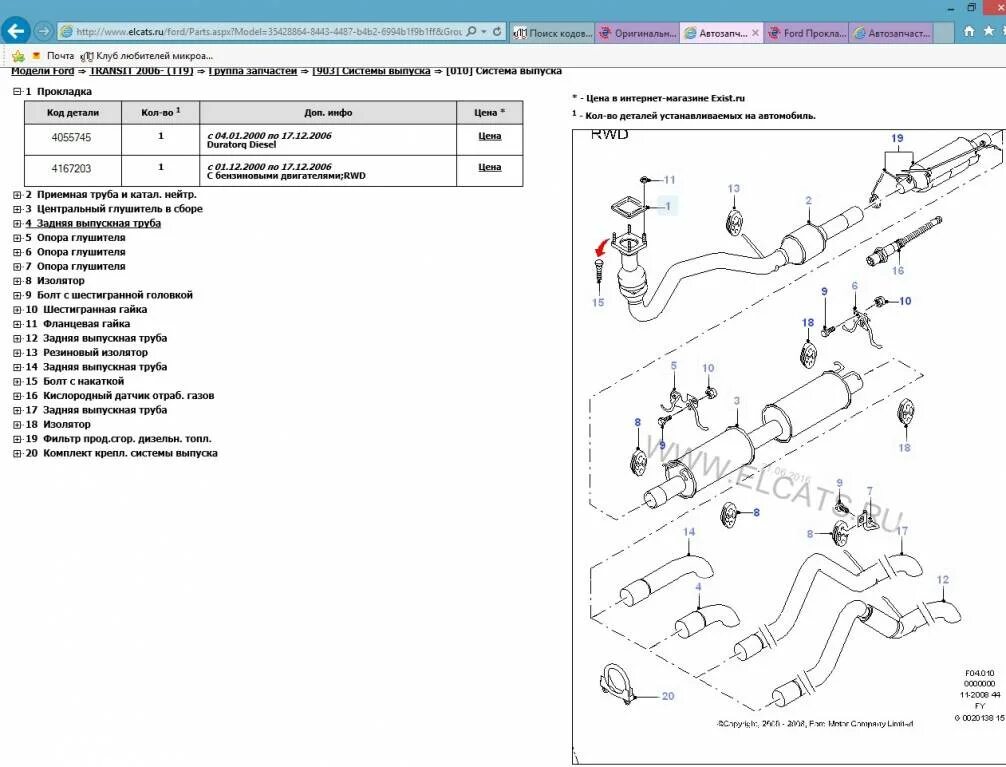The width and height of the screenshot is (1006, 767).
Task: Click Цена link for part 4167203
Action: [490, 167]
